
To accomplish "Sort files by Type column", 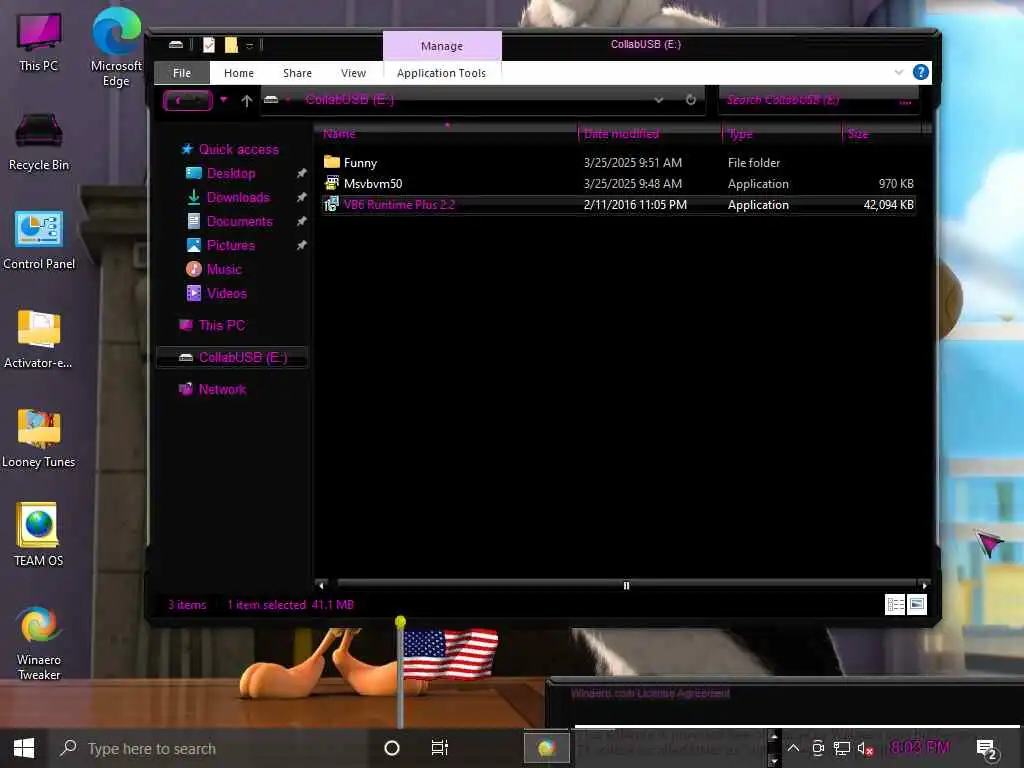I will coord(782,133).
